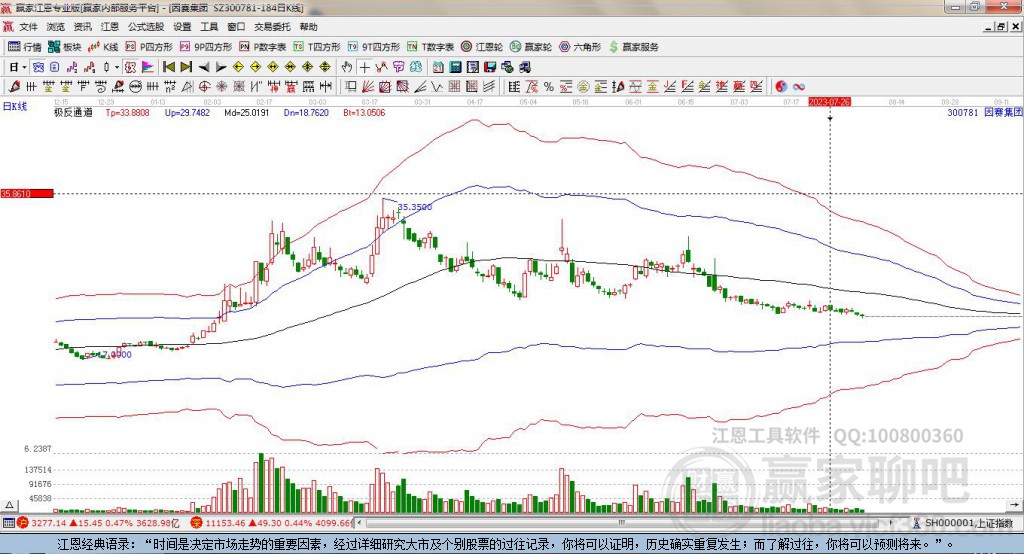The height and width of the screenshot is (554, 1024).
Task: Open the 帮助 menu
Action: 308,27
